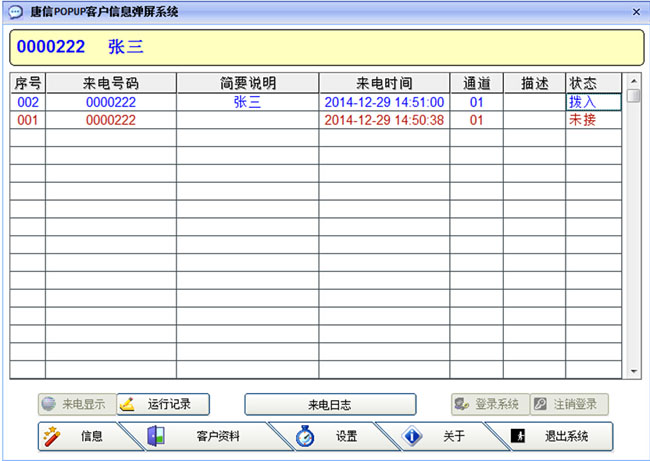Screen dimensions: 650x461
Task: Sort by the 来电时间 column header
Action: [x=384, y=83]
